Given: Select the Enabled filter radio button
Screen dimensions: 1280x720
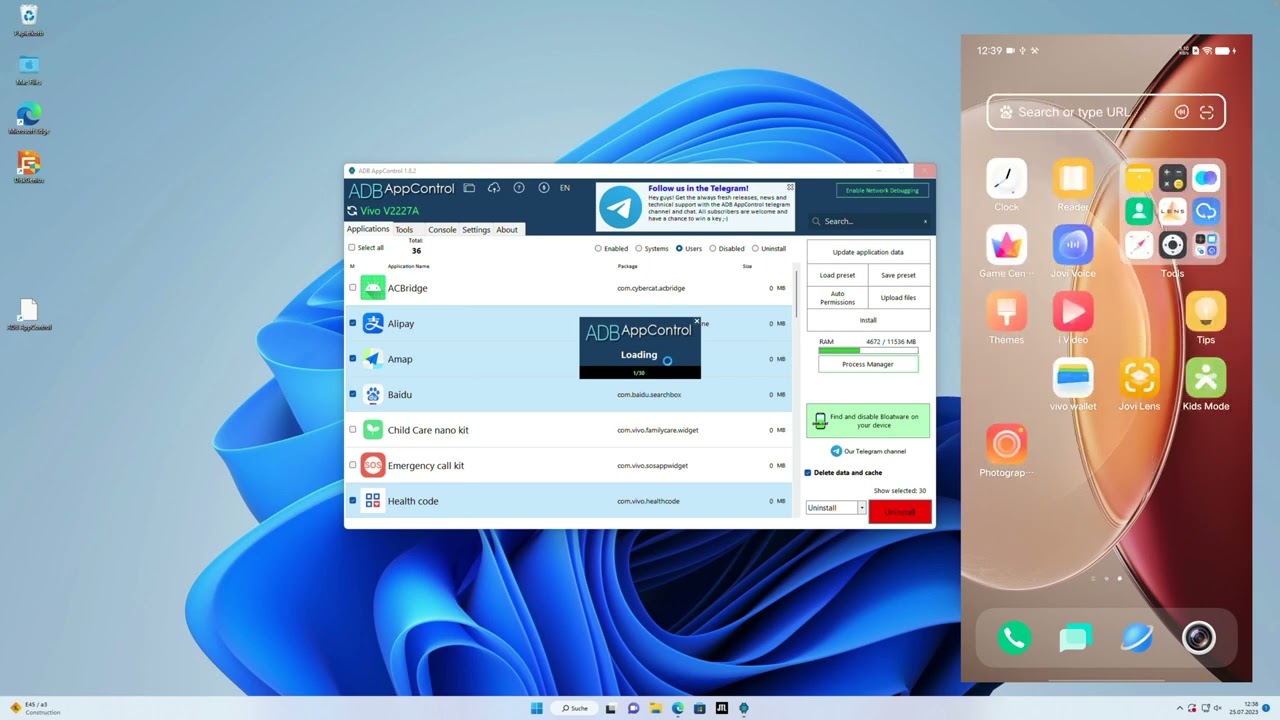Looking at the screenshot, I should click(598, 248).
